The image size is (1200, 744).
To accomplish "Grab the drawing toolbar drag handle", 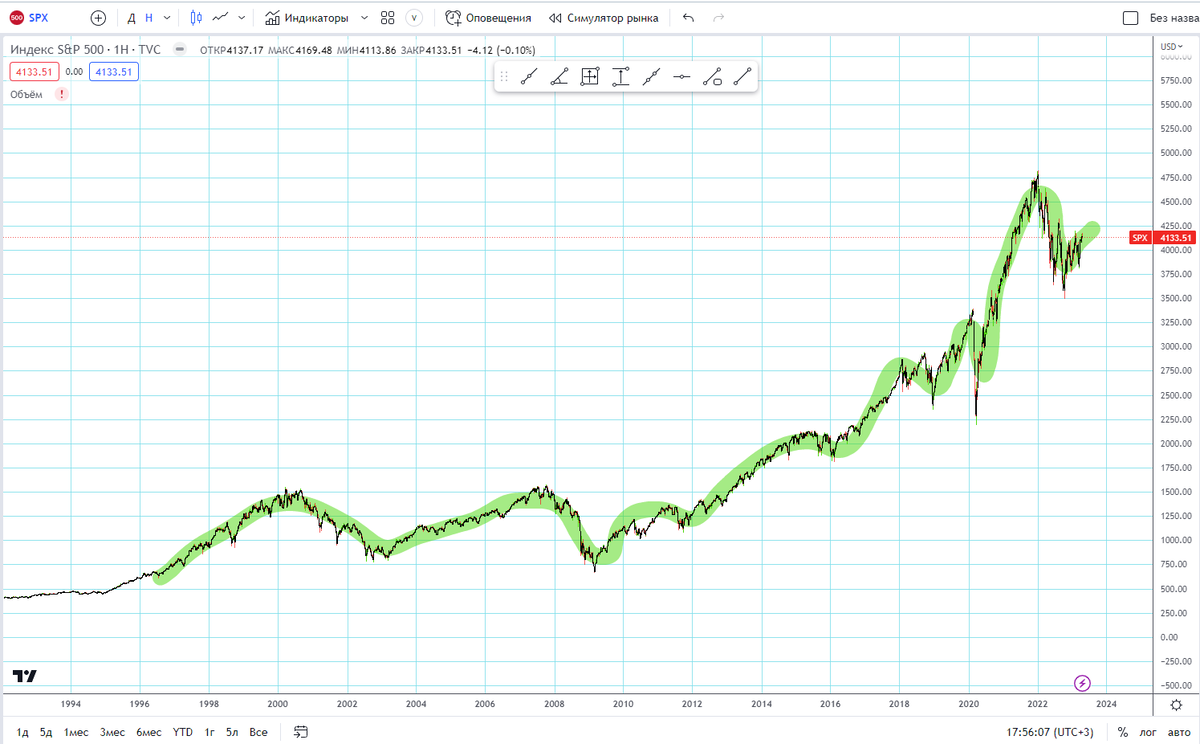I will (x=504, y=76).
